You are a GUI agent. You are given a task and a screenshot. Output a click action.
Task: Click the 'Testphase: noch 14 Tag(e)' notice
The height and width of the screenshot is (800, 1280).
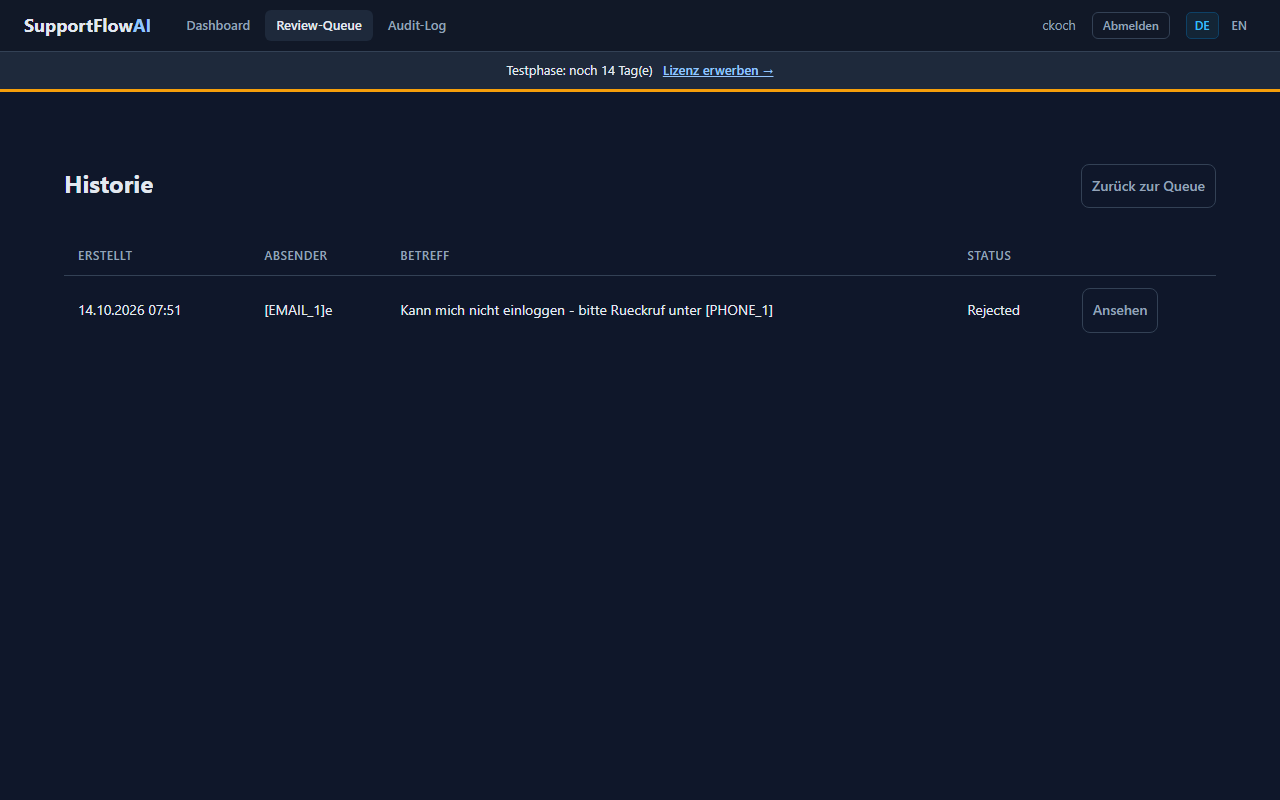point(579,71)
